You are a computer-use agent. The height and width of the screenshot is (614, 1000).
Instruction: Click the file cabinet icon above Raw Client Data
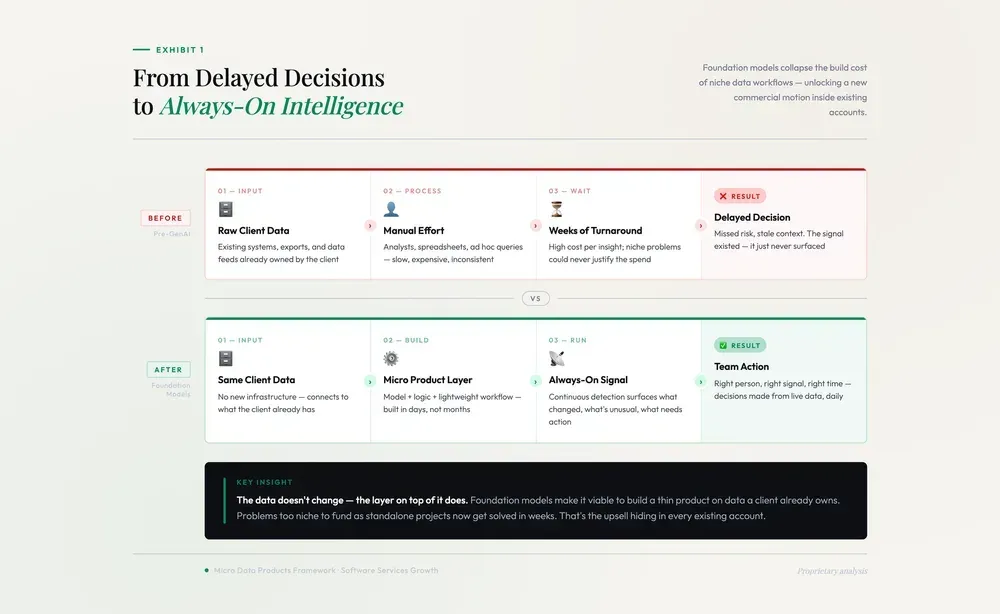tap(225, 209)
